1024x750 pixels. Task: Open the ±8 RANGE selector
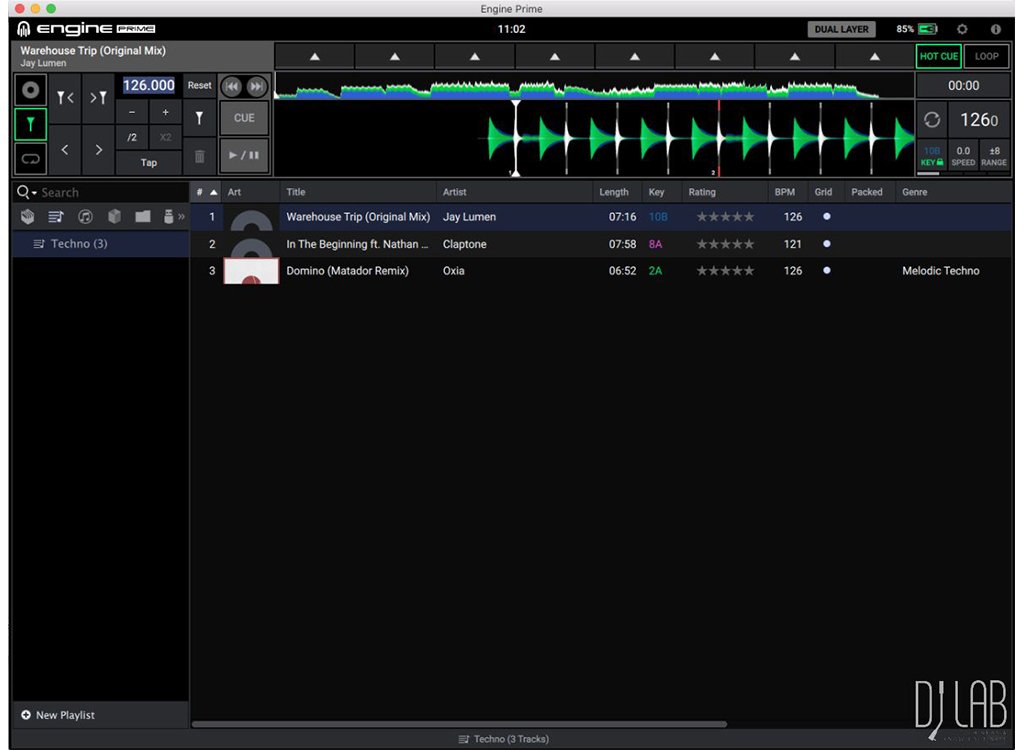pyautogui.click(x=993, y=156)
